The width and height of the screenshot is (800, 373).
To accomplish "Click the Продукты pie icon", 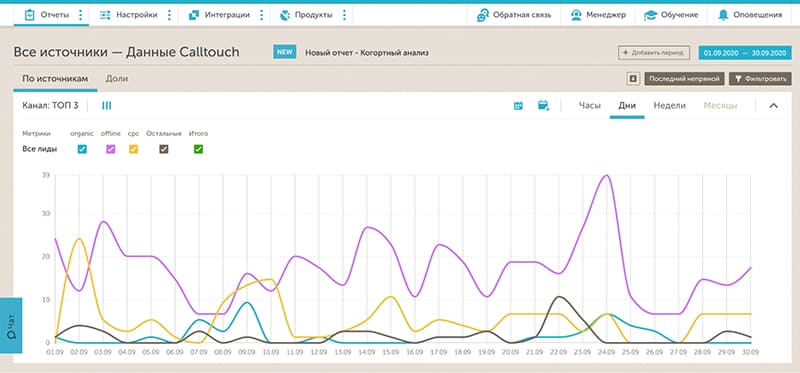I will pos(285,15).
